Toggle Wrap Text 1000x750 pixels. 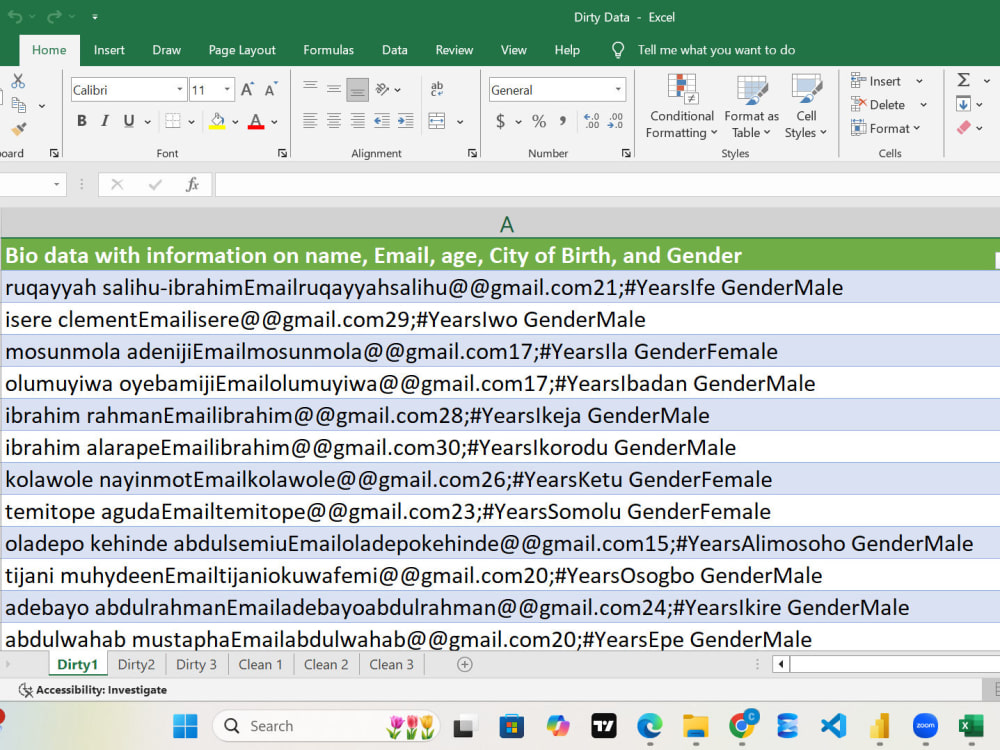click(x=437, y=89)
